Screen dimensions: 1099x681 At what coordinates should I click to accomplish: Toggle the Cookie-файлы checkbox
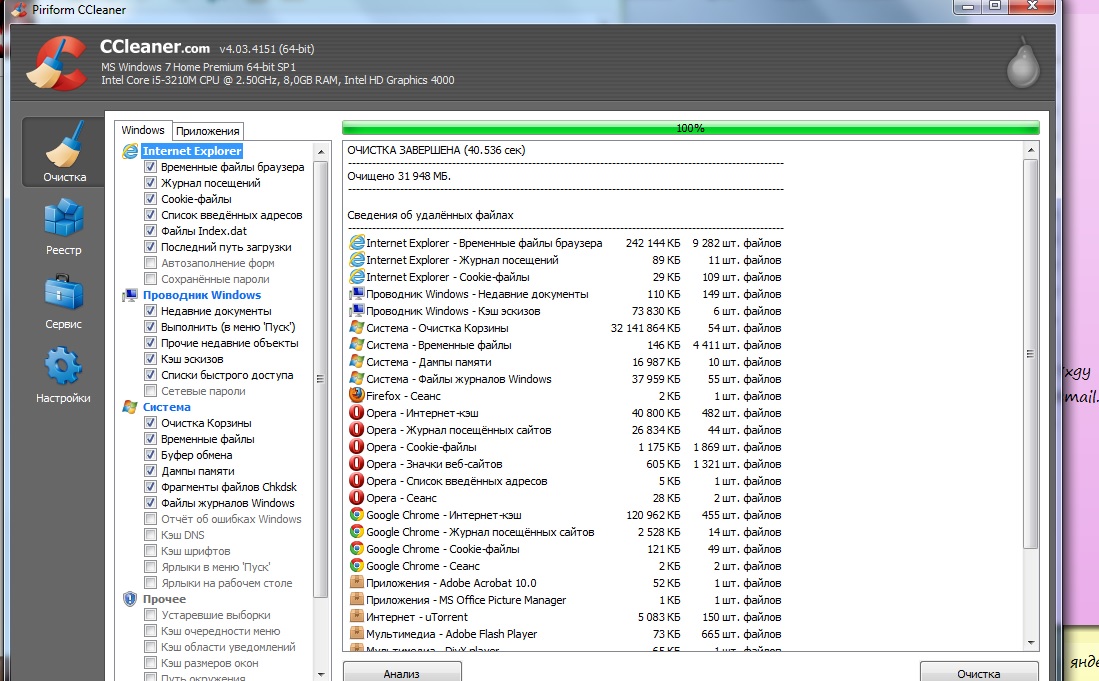(150, 199)
